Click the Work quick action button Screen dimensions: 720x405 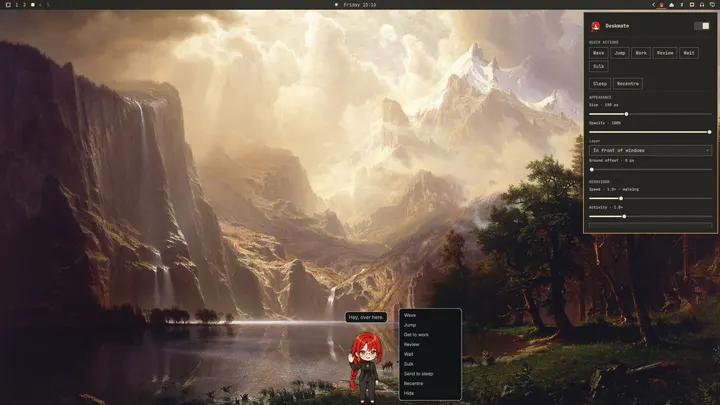click(641, 53)
